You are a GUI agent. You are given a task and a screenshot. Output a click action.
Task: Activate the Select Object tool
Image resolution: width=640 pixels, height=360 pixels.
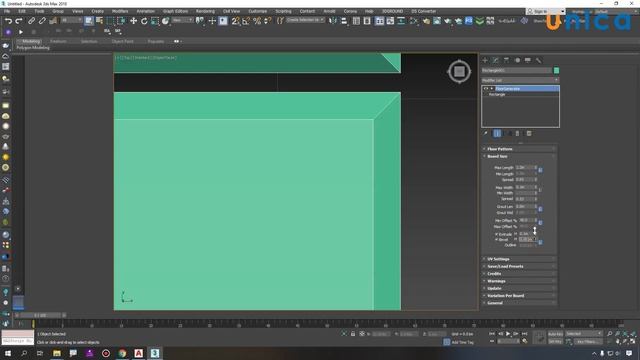pyautogui.click(x=89, y=21)
